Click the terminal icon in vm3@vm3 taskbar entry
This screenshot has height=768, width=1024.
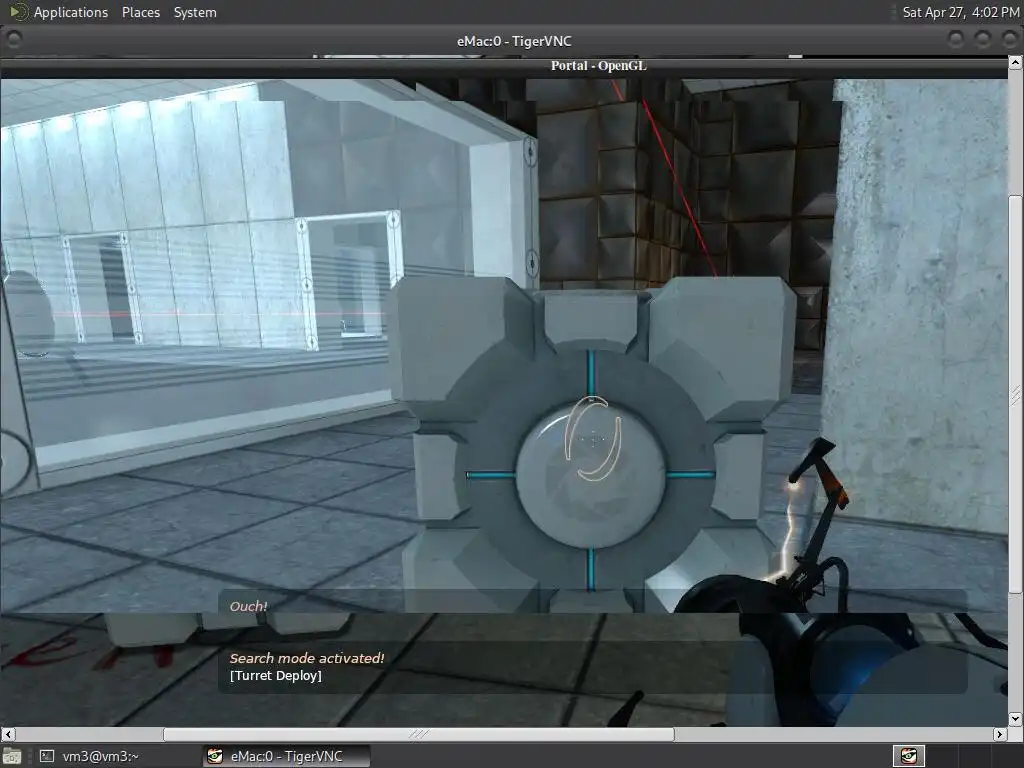47,756
